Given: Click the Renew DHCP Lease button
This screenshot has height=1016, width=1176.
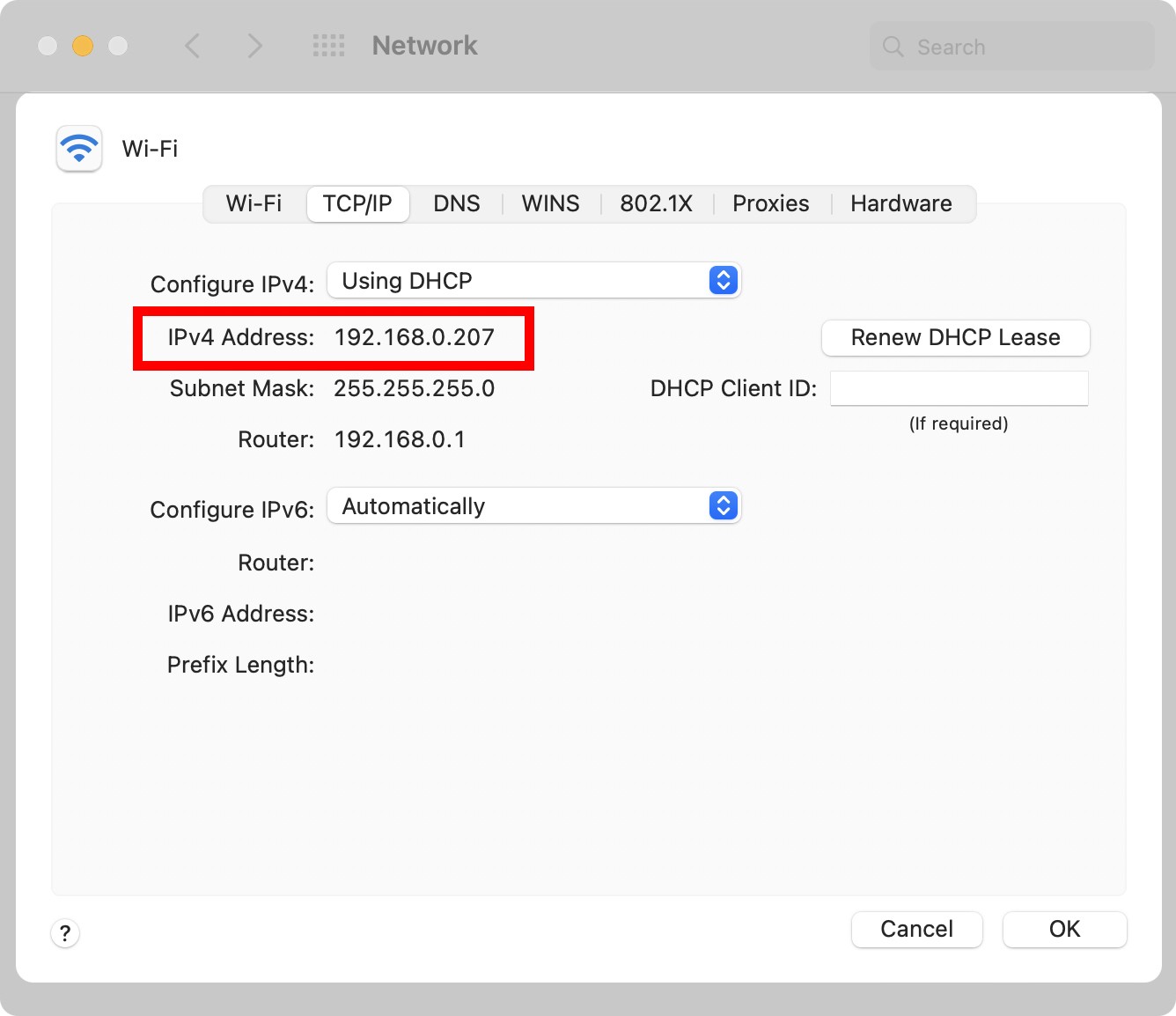Looking at the screenshot, I should (x=955, y=338).
